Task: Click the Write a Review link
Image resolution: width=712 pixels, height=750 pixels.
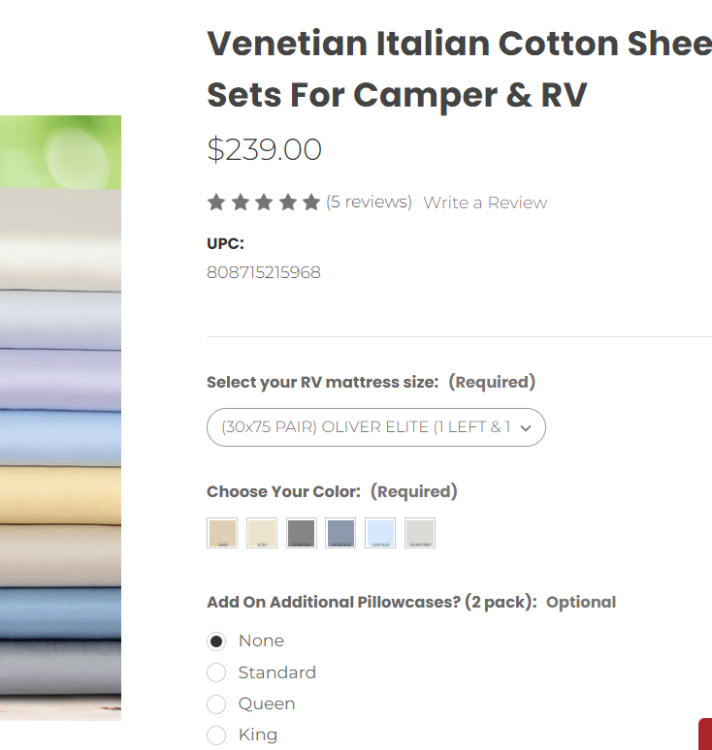Action: tap(485, 202)
